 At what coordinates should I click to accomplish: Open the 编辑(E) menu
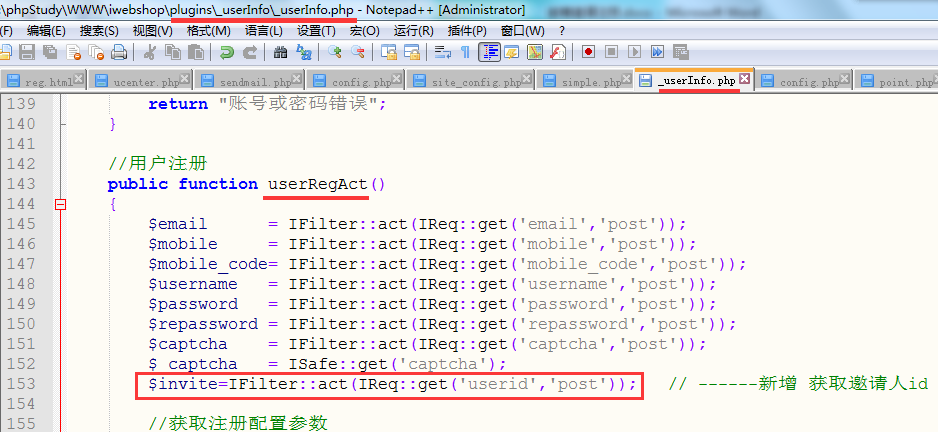tap(46, 31)
